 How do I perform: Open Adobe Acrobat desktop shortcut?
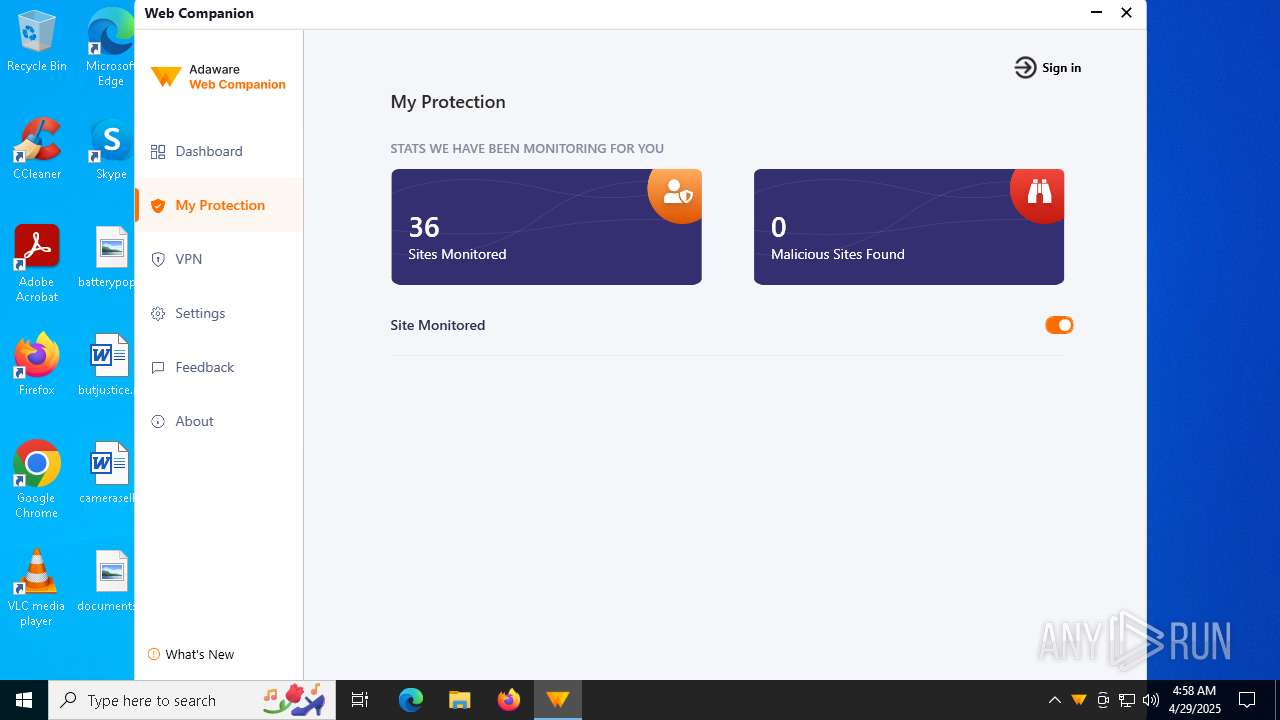pos(37,263)
